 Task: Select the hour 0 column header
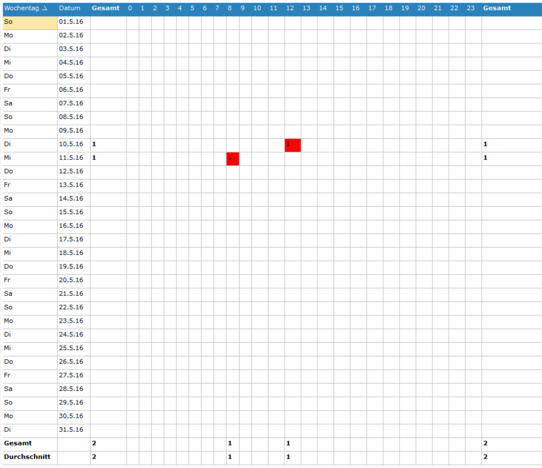pyautogui.click(x=130, y=8)
